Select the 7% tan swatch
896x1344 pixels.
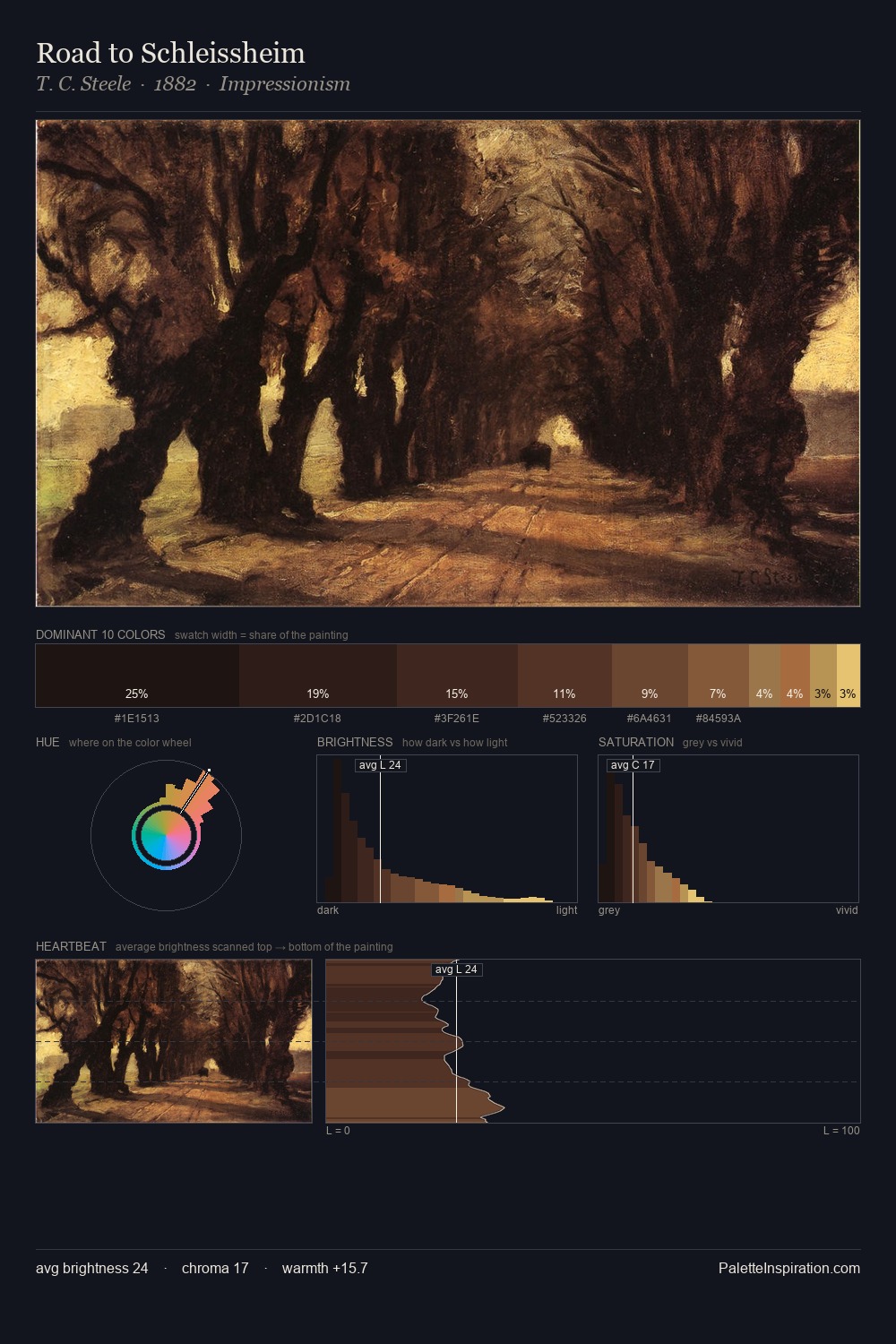[x=718, y=676]
